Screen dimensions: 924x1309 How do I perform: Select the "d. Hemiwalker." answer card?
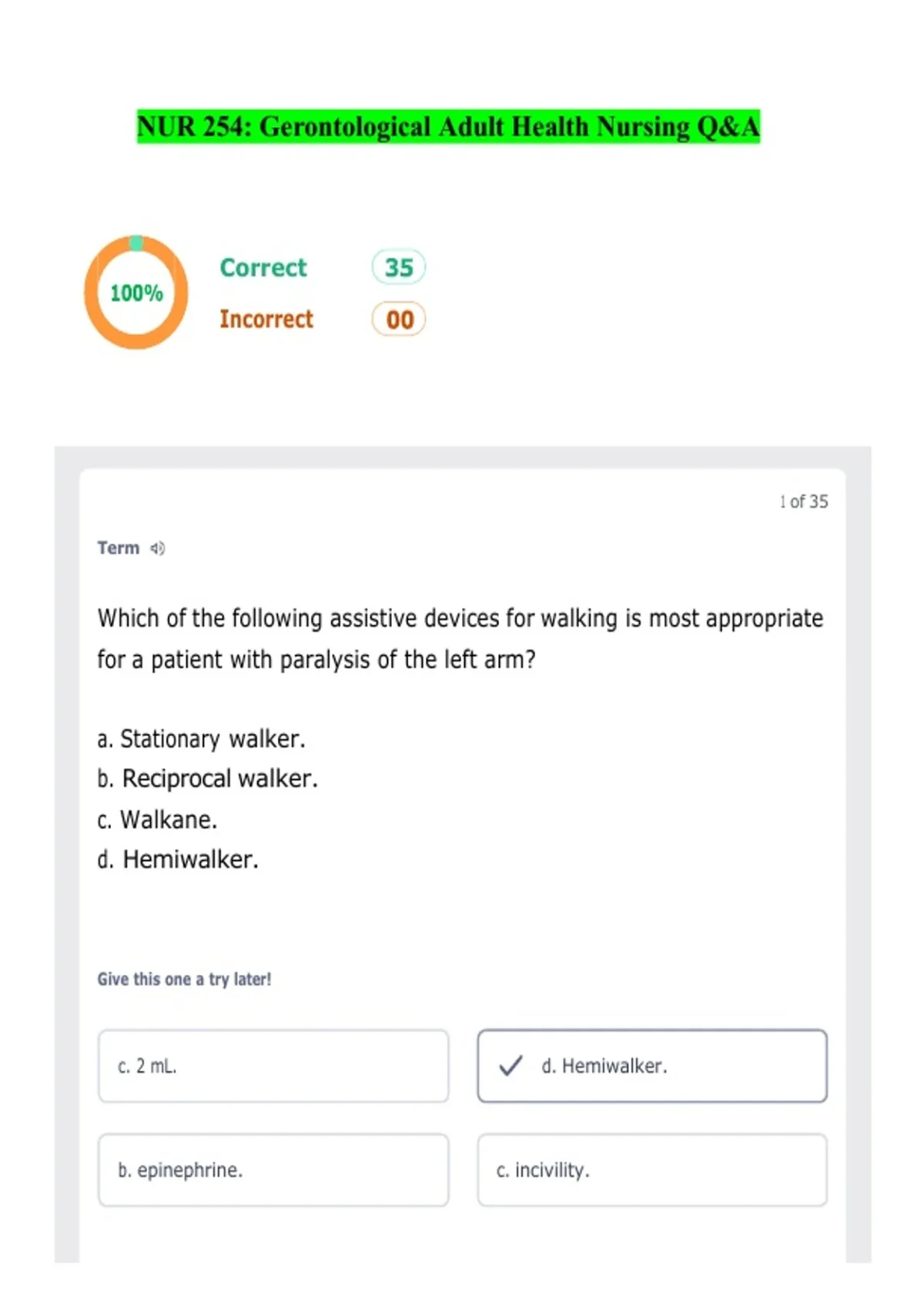[652, 1066]
